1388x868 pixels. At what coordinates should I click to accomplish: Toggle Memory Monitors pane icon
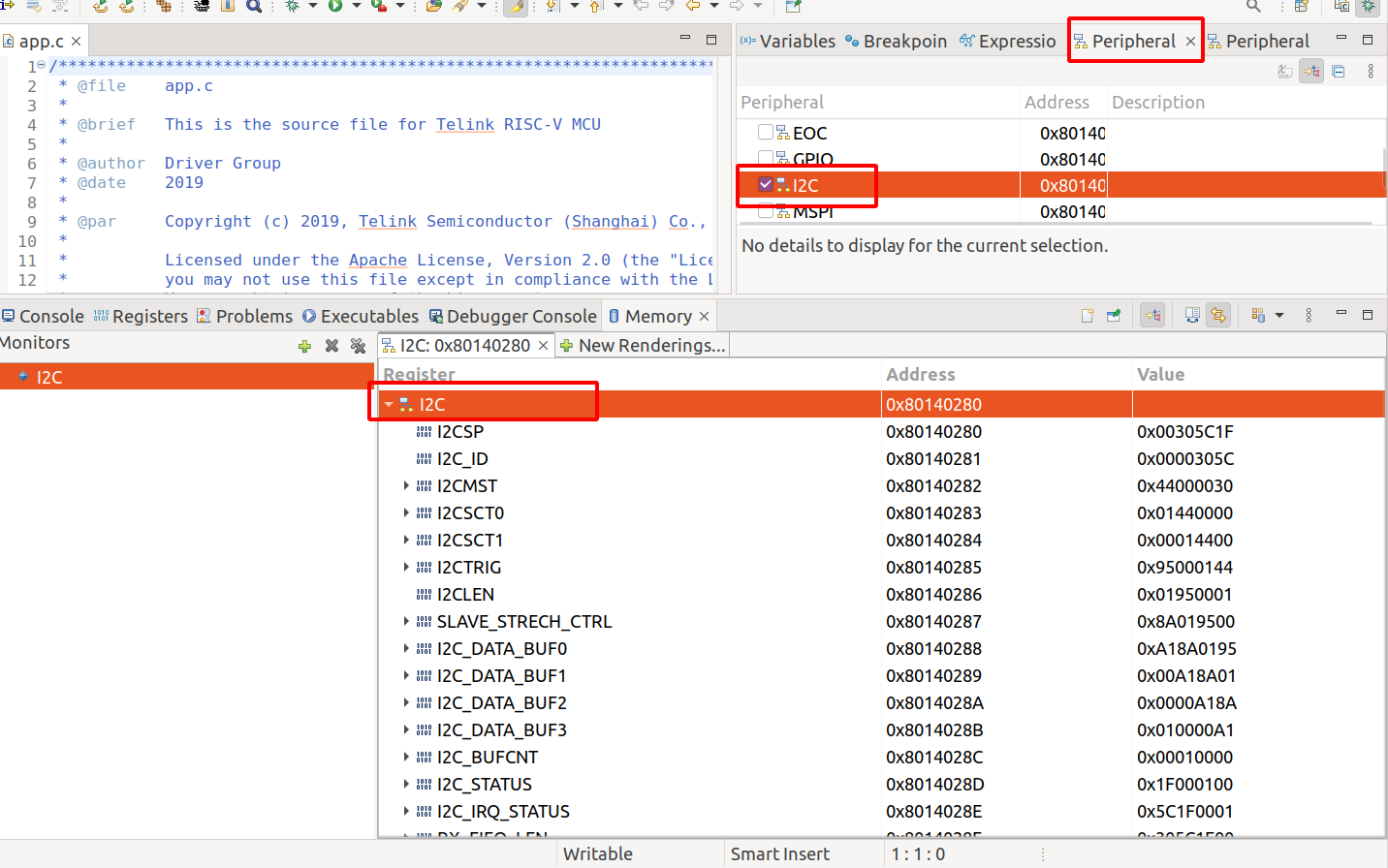click(x=1152, y=316)
